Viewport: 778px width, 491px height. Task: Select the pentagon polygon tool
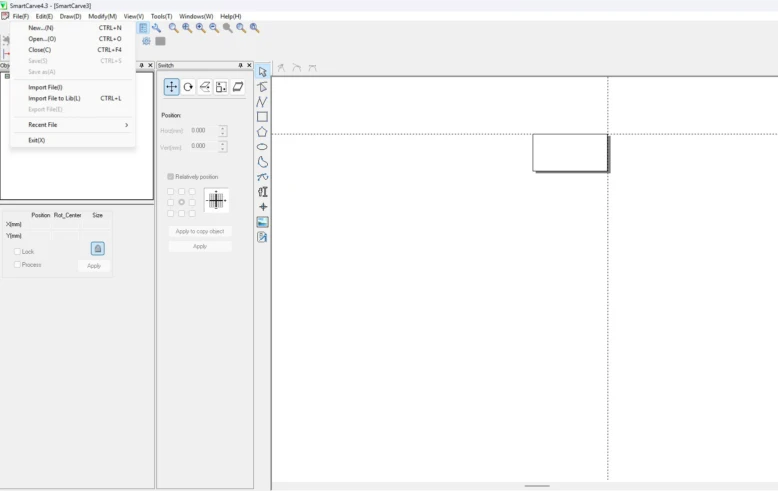pos(262,132)
